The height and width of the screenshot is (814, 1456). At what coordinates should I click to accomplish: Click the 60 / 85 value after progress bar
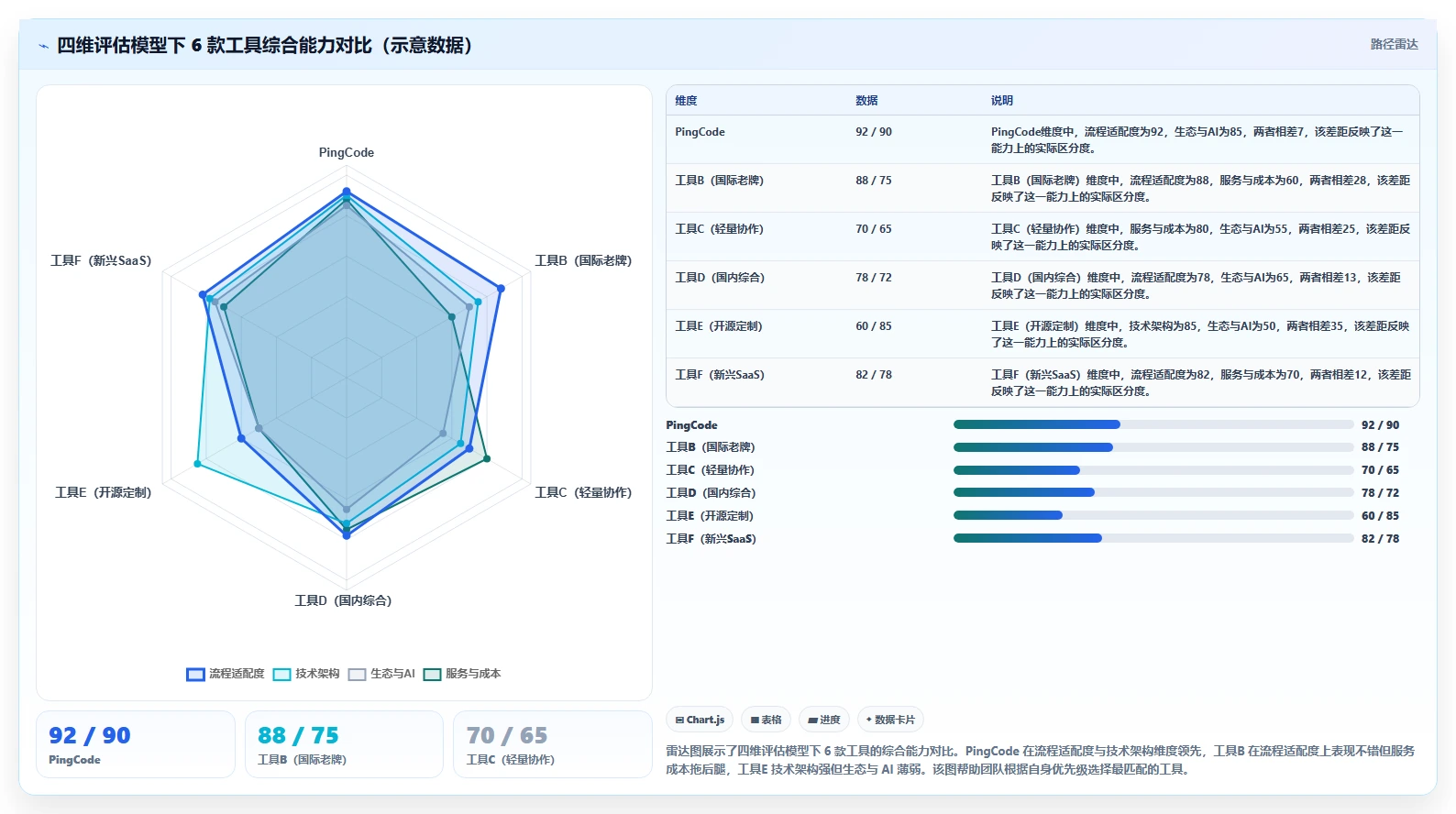(1380, 516)
